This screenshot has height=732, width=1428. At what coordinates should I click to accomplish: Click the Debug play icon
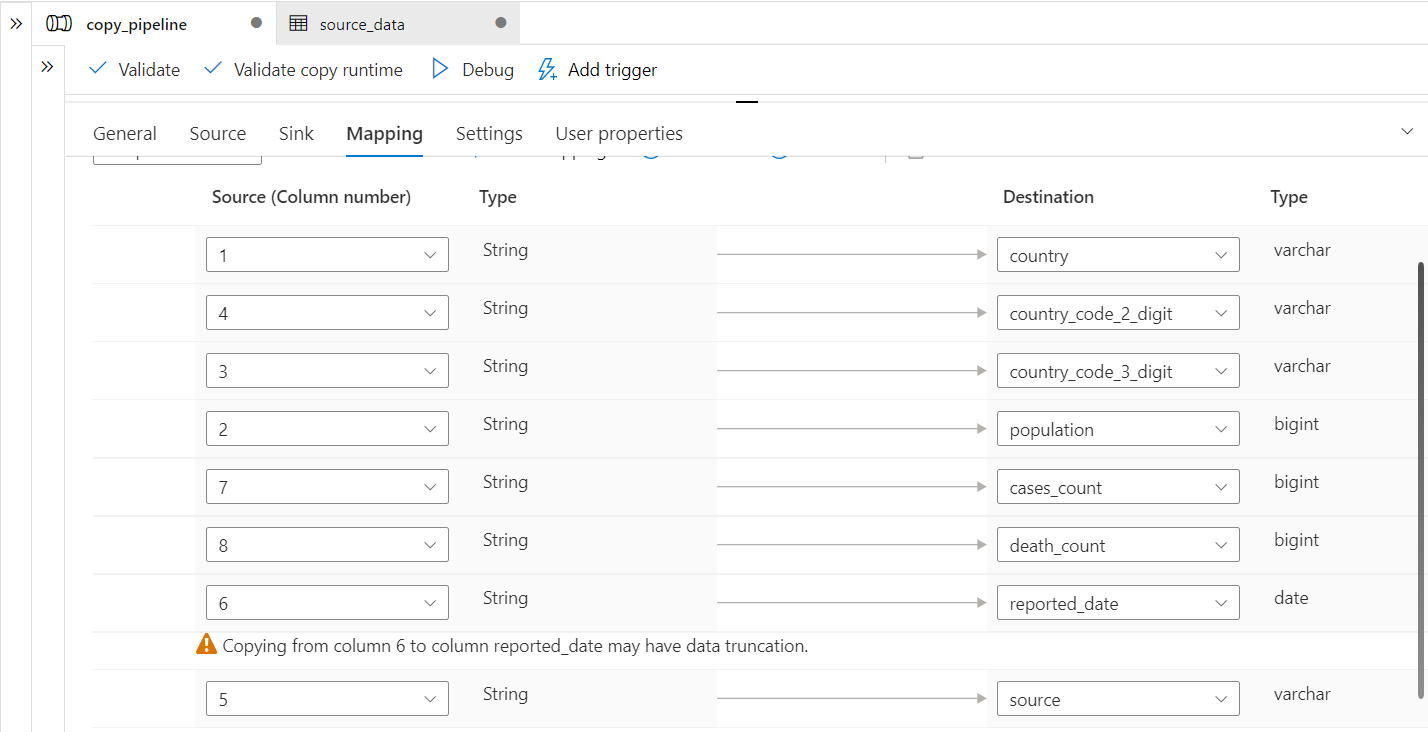click(x=439, y=69)
